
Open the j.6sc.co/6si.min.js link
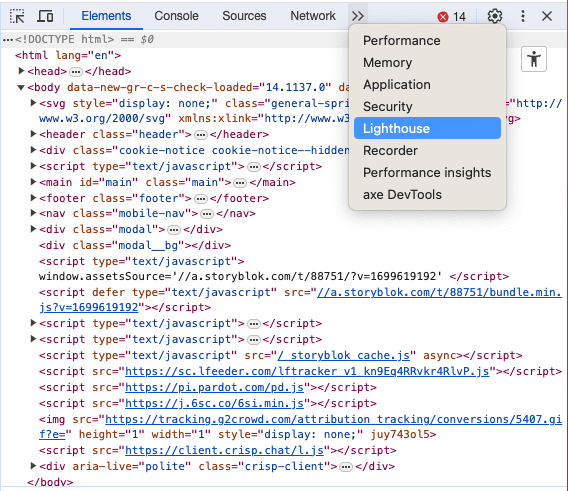point(214,403)
